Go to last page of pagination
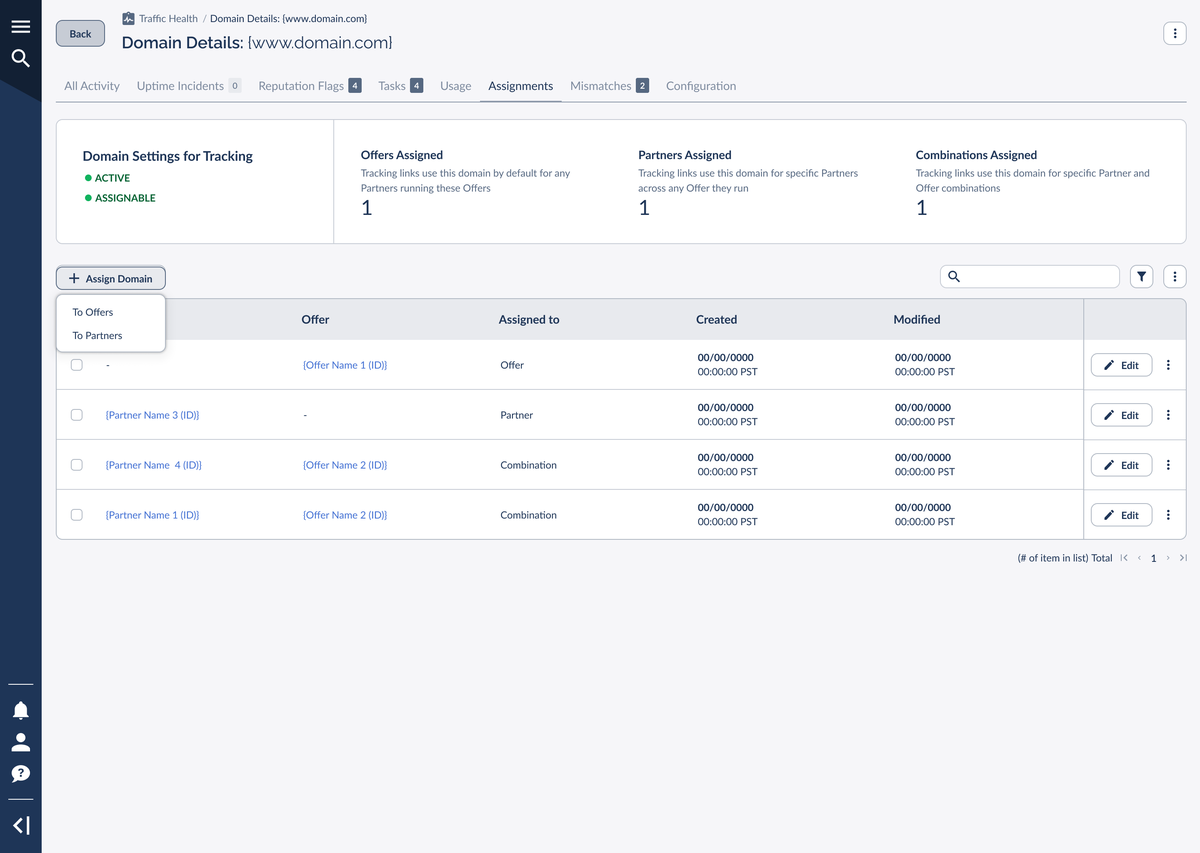This screenshot has height=853, width=1200. pyautogui.click(x=1183, y=558)
